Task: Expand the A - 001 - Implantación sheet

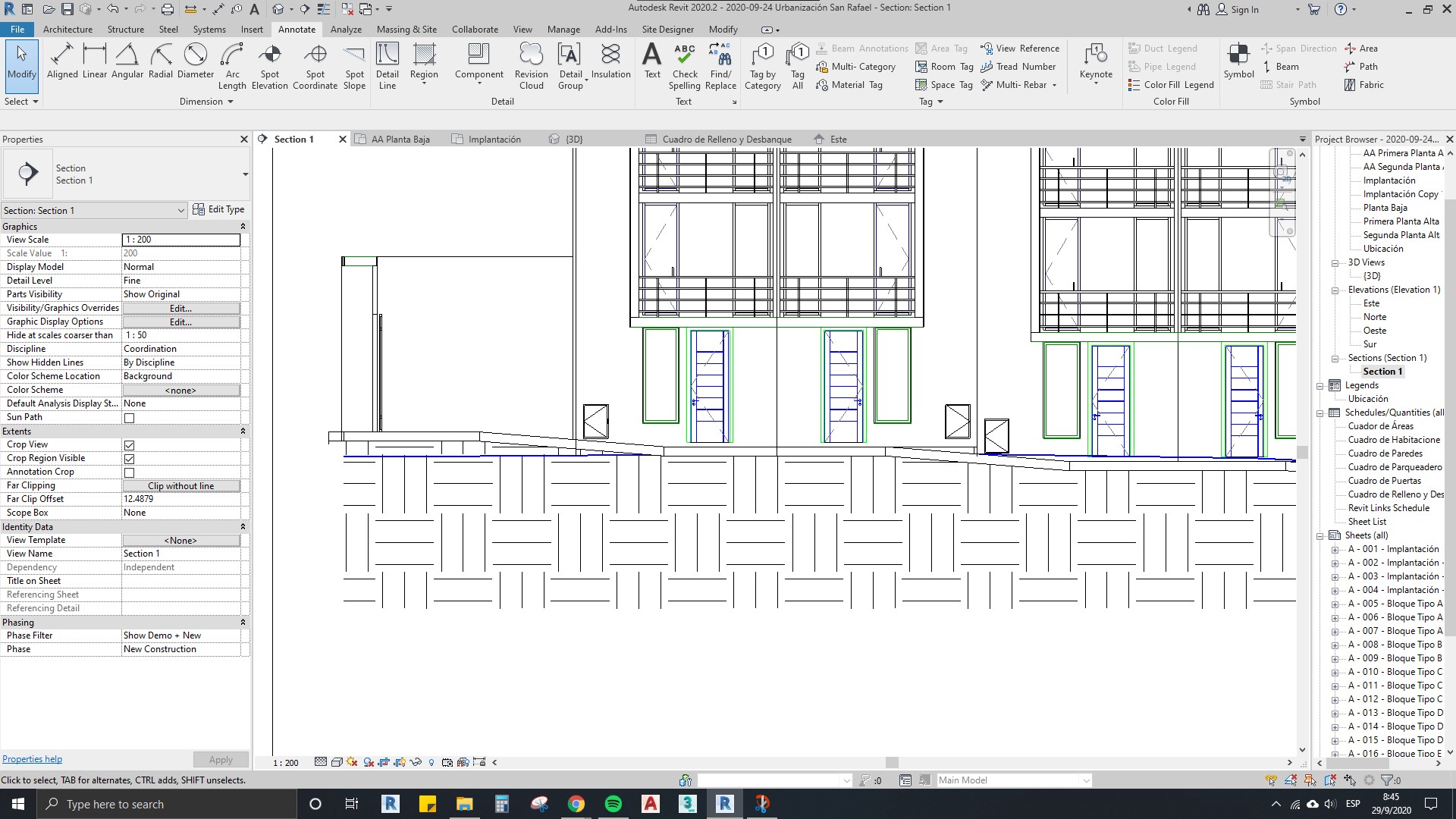Action: point(1337,549)
